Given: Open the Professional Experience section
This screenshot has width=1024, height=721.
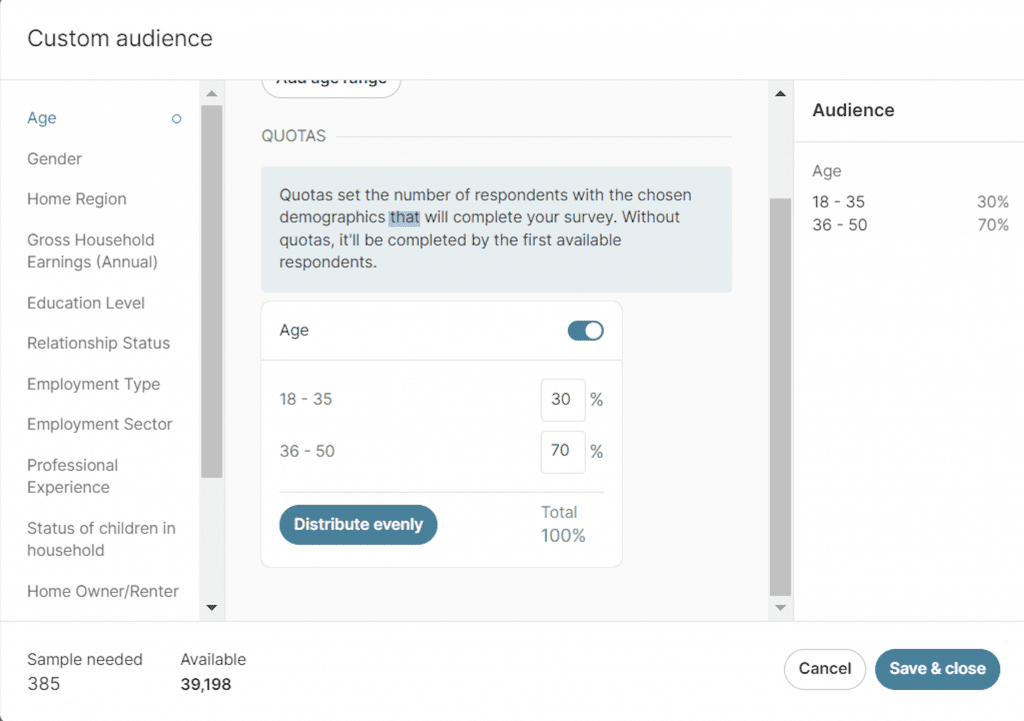Looking at the screenshot, I should pyautogui.click(x=72, y=476).
